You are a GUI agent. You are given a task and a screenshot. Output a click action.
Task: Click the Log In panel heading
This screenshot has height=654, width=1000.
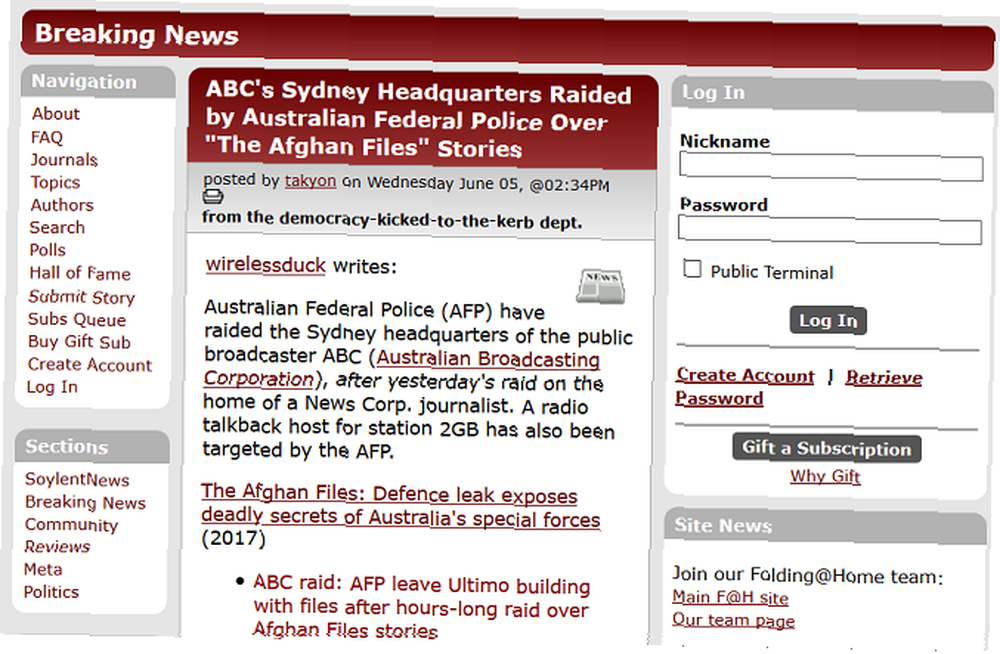713,93
